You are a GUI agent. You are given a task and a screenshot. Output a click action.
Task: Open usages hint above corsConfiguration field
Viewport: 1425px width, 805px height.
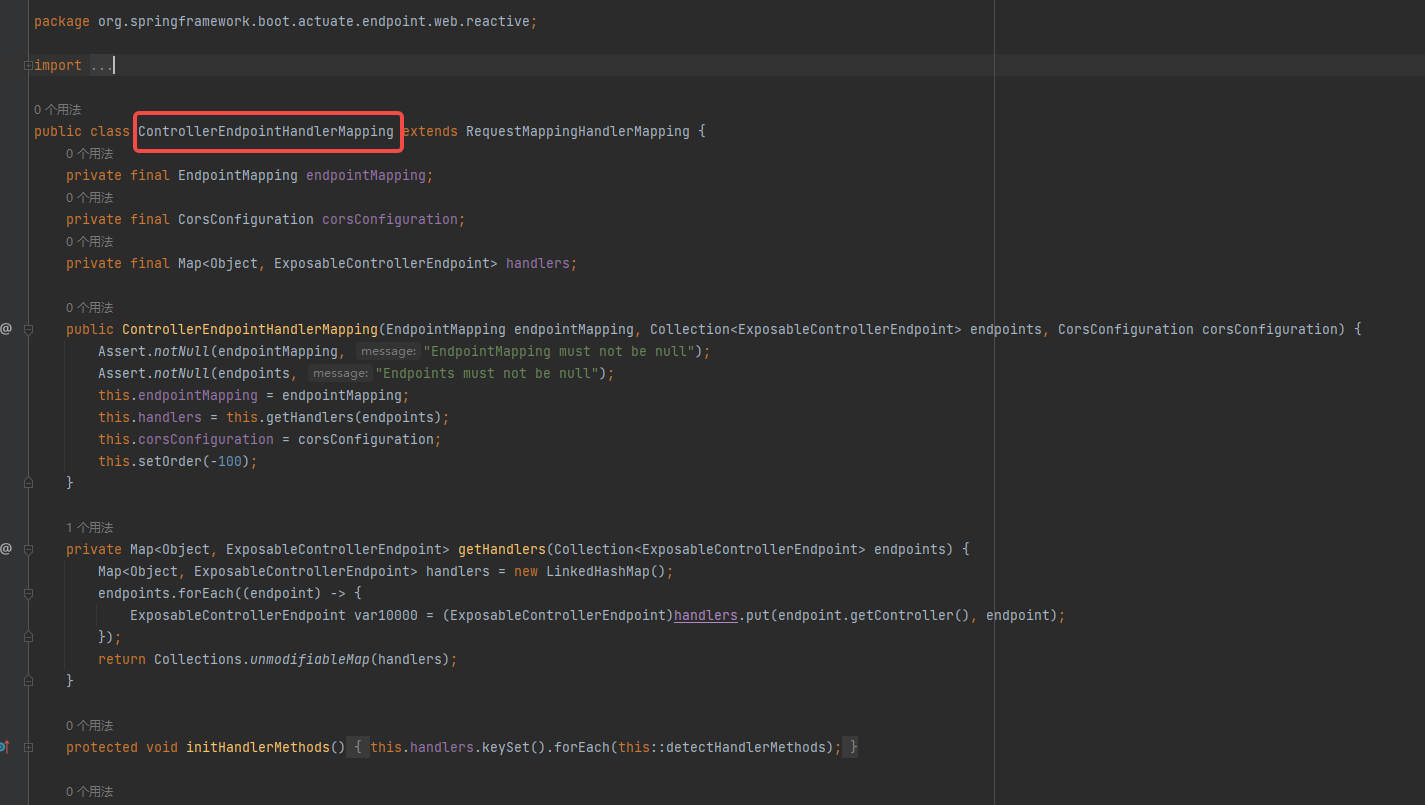tap(89, 197)
